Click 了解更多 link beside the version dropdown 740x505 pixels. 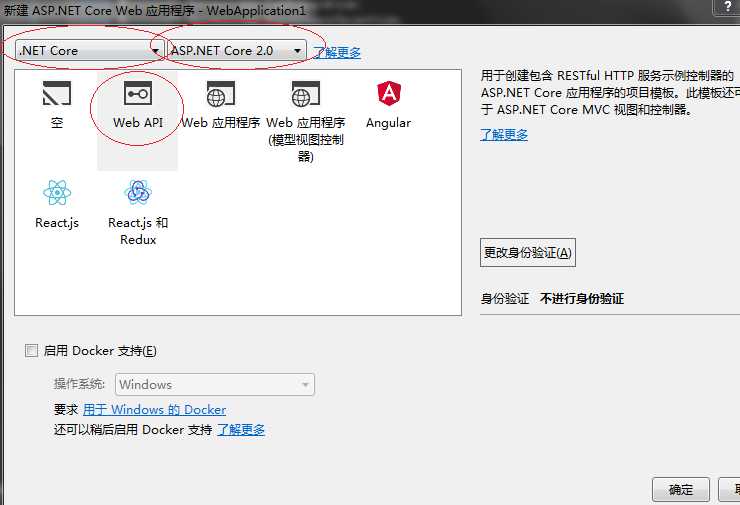337,52
